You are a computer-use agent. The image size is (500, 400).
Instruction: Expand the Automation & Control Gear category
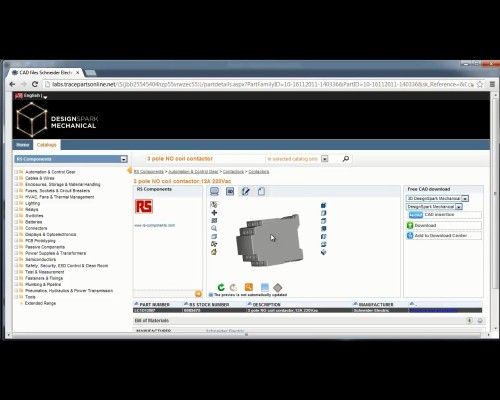click(16, 172)
